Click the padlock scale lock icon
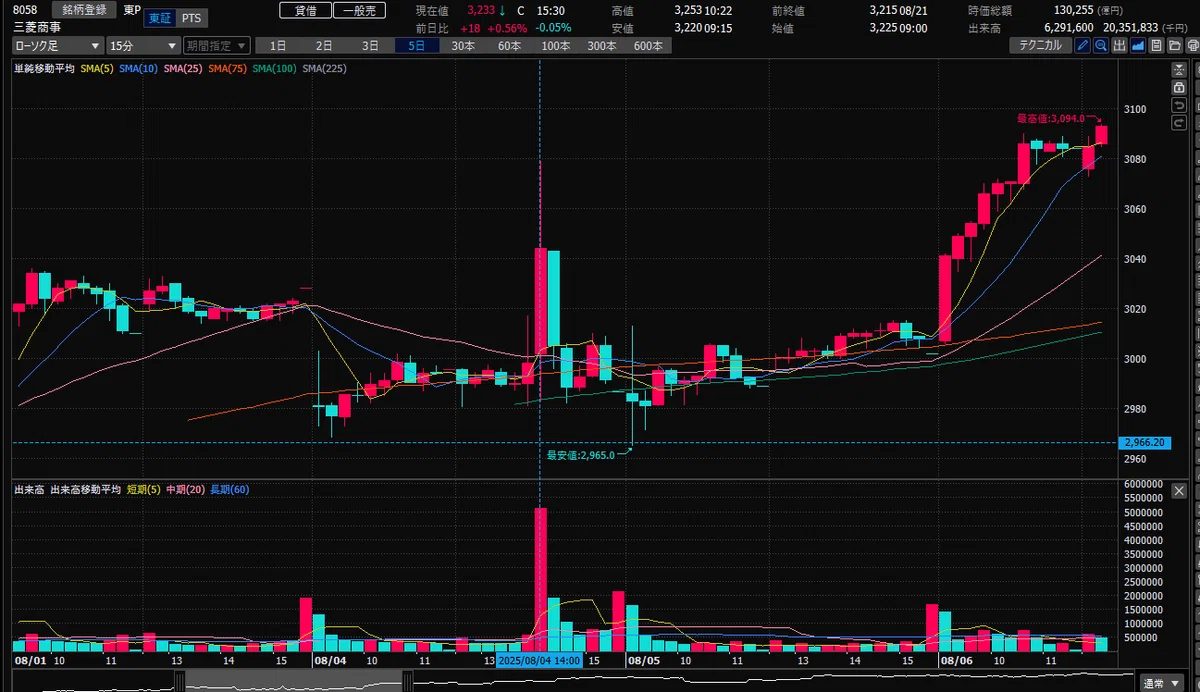The image size is (1200, 692). click(x=1179, y=87)
